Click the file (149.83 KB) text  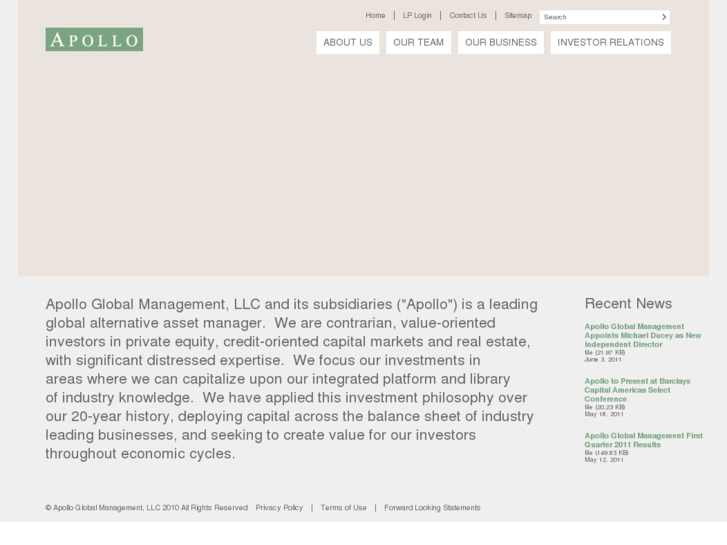tap(606, 453)
